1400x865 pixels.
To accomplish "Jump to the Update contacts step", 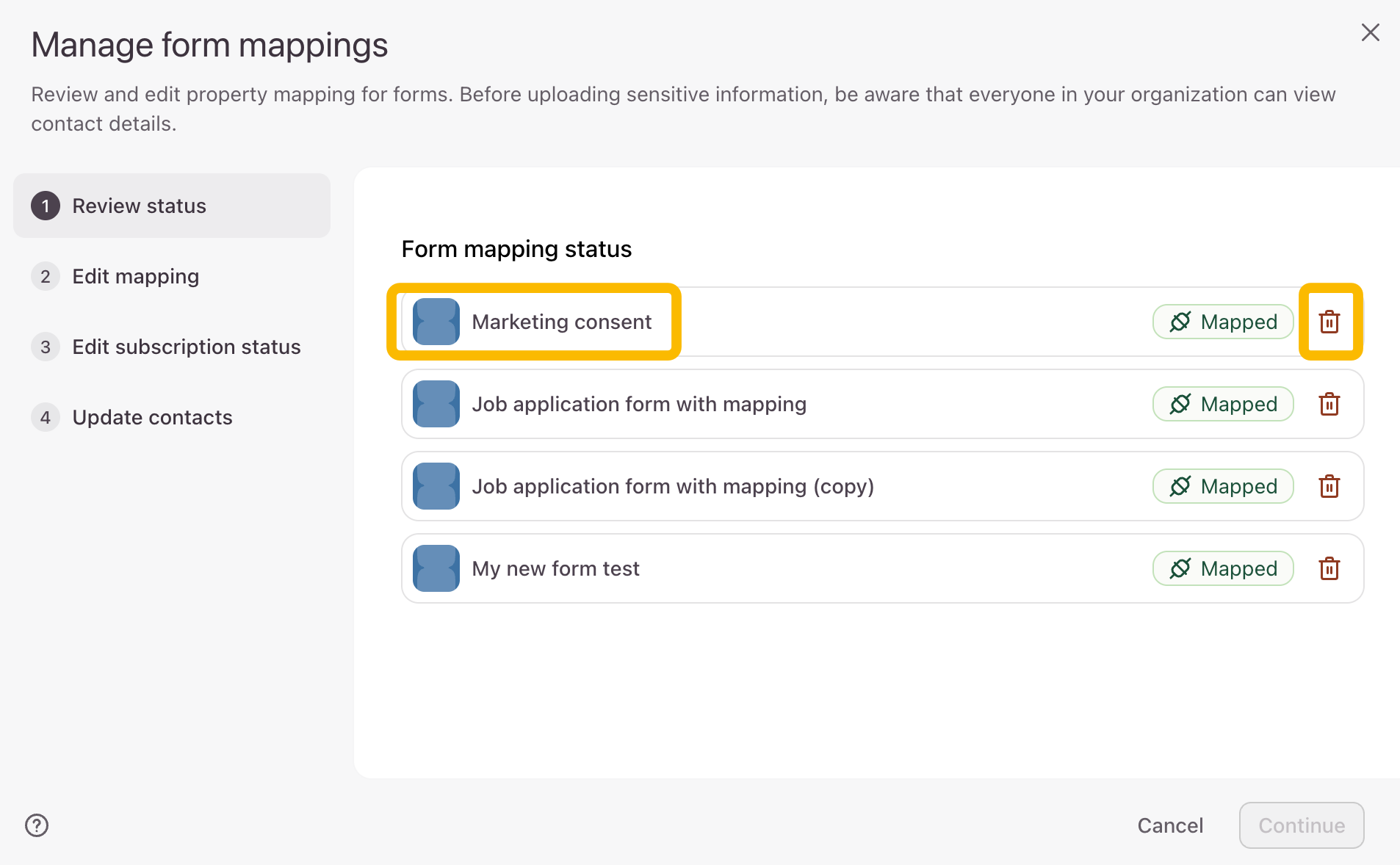I will [152, 417].
